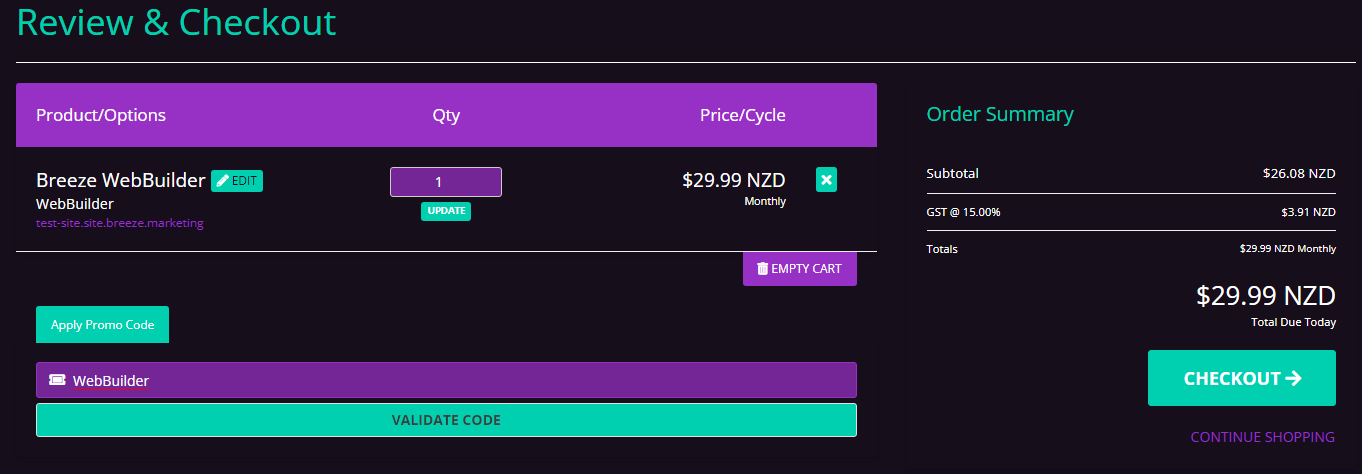Click the pencil icon beside Breeze WebBuilder
The width and height of the screenshot is (1362, 474).
pos(223,181)
